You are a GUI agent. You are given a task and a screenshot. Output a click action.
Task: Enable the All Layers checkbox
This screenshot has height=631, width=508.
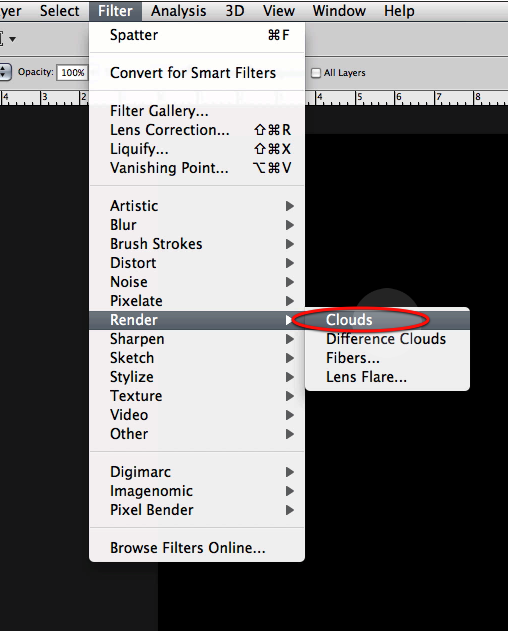[x=316, y=73]
